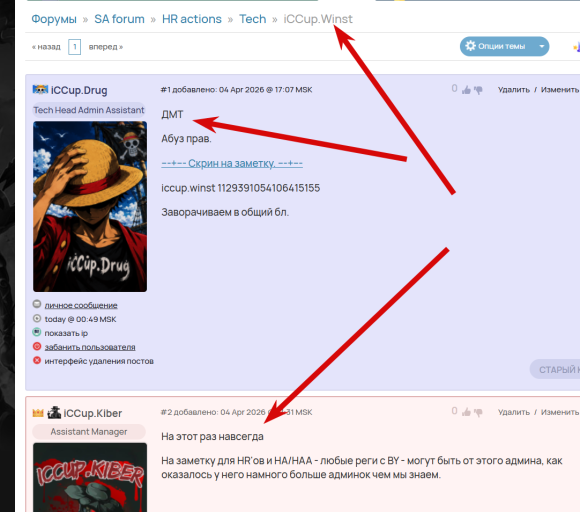
Task: Click the Абуз прав. text line
Action: coord(186,139)
